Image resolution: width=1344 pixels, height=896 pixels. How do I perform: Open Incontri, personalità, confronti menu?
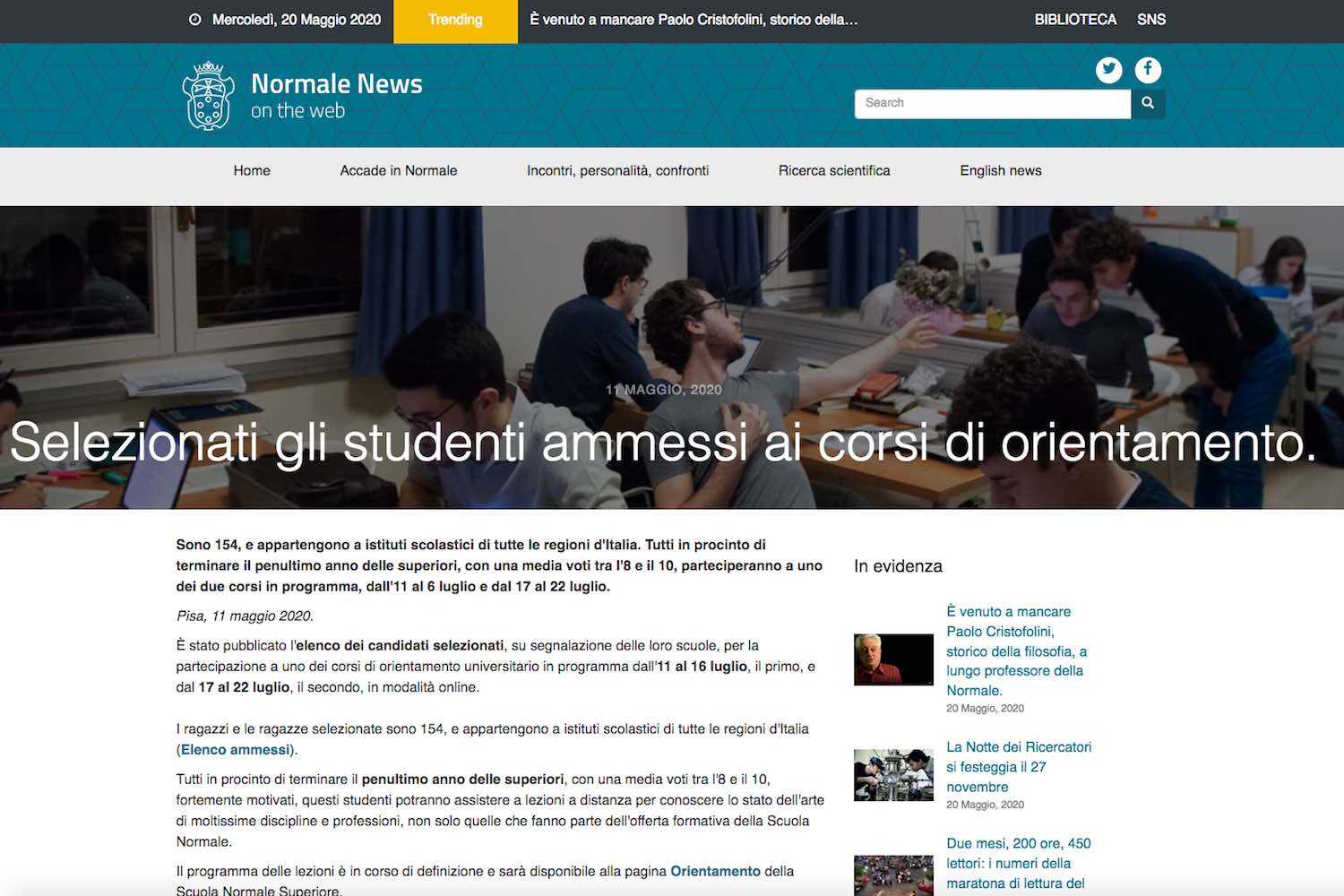[617, 171]
